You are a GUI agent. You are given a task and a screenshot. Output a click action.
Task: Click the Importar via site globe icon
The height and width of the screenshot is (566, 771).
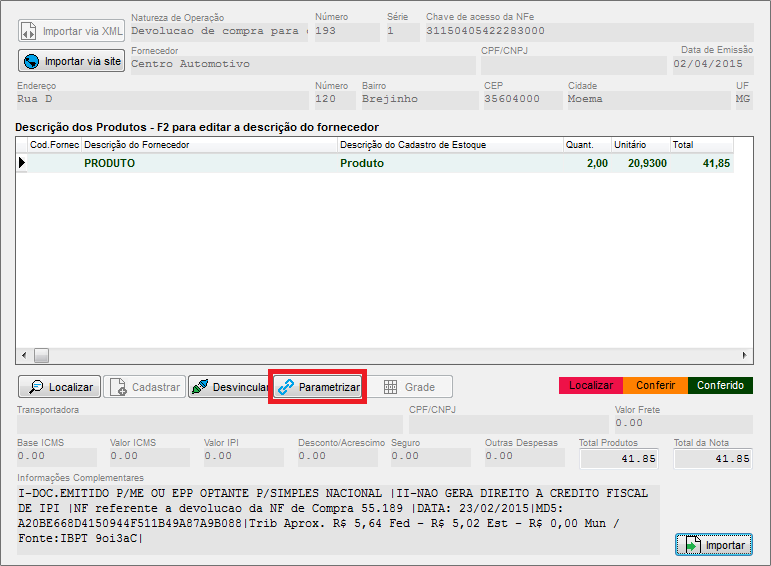[x=31, y=61]
